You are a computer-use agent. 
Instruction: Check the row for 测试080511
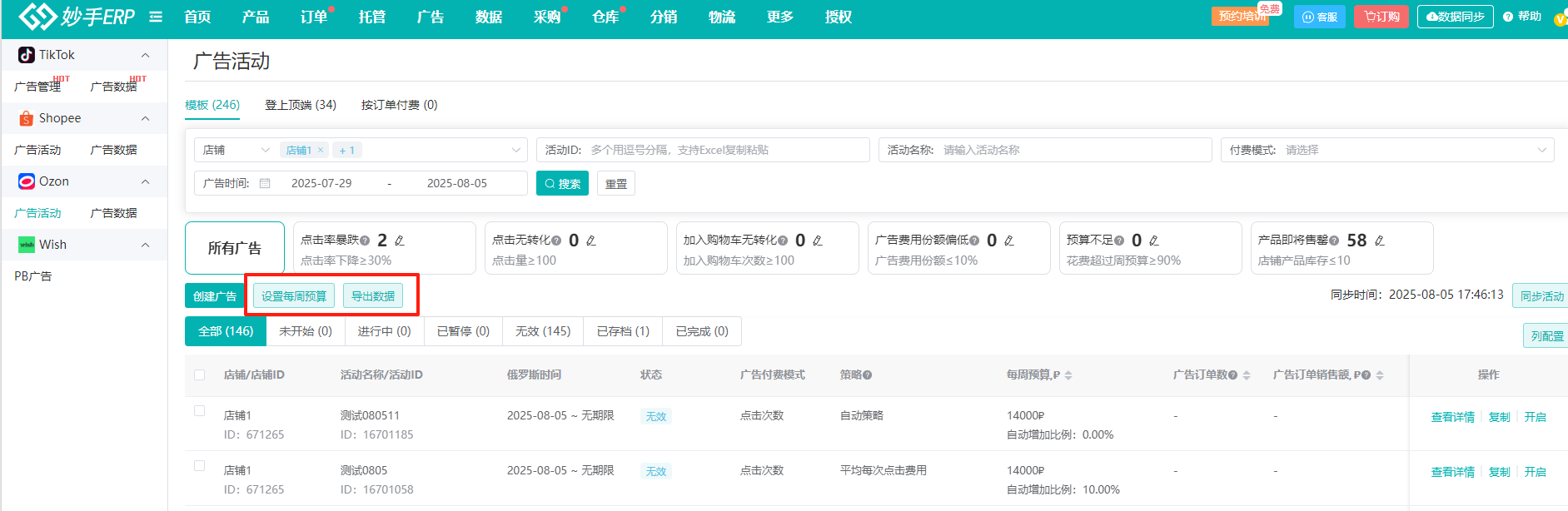click(x=200, y=411)
